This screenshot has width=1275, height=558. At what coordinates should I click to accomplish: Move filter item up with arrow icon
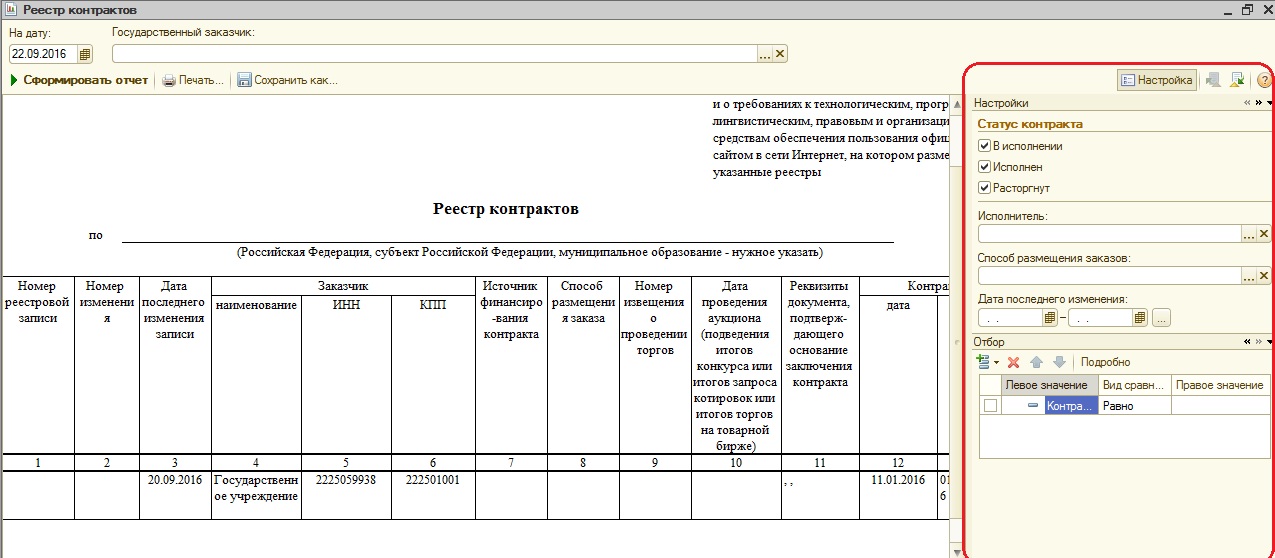tap(1037, 362)
